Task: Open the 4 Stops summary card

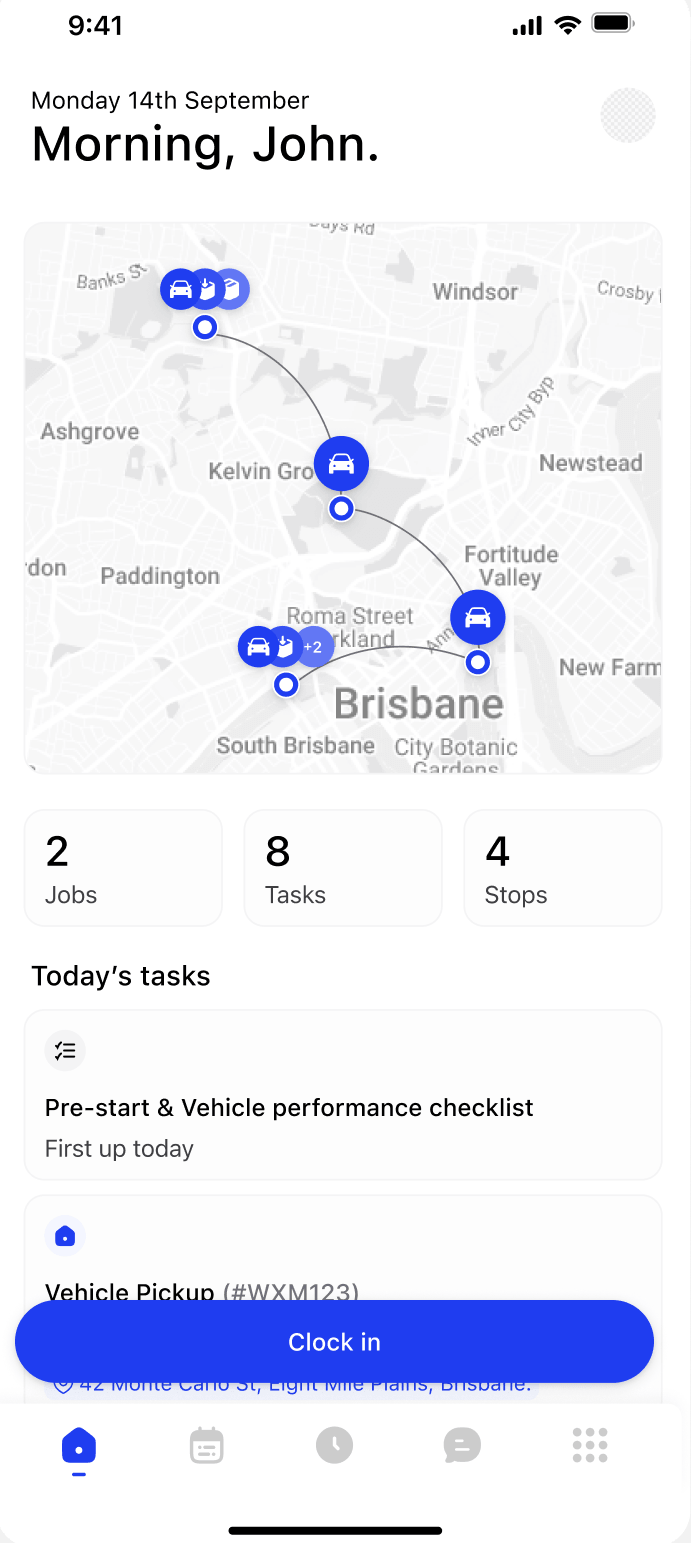Action: (x=562, y=867)
